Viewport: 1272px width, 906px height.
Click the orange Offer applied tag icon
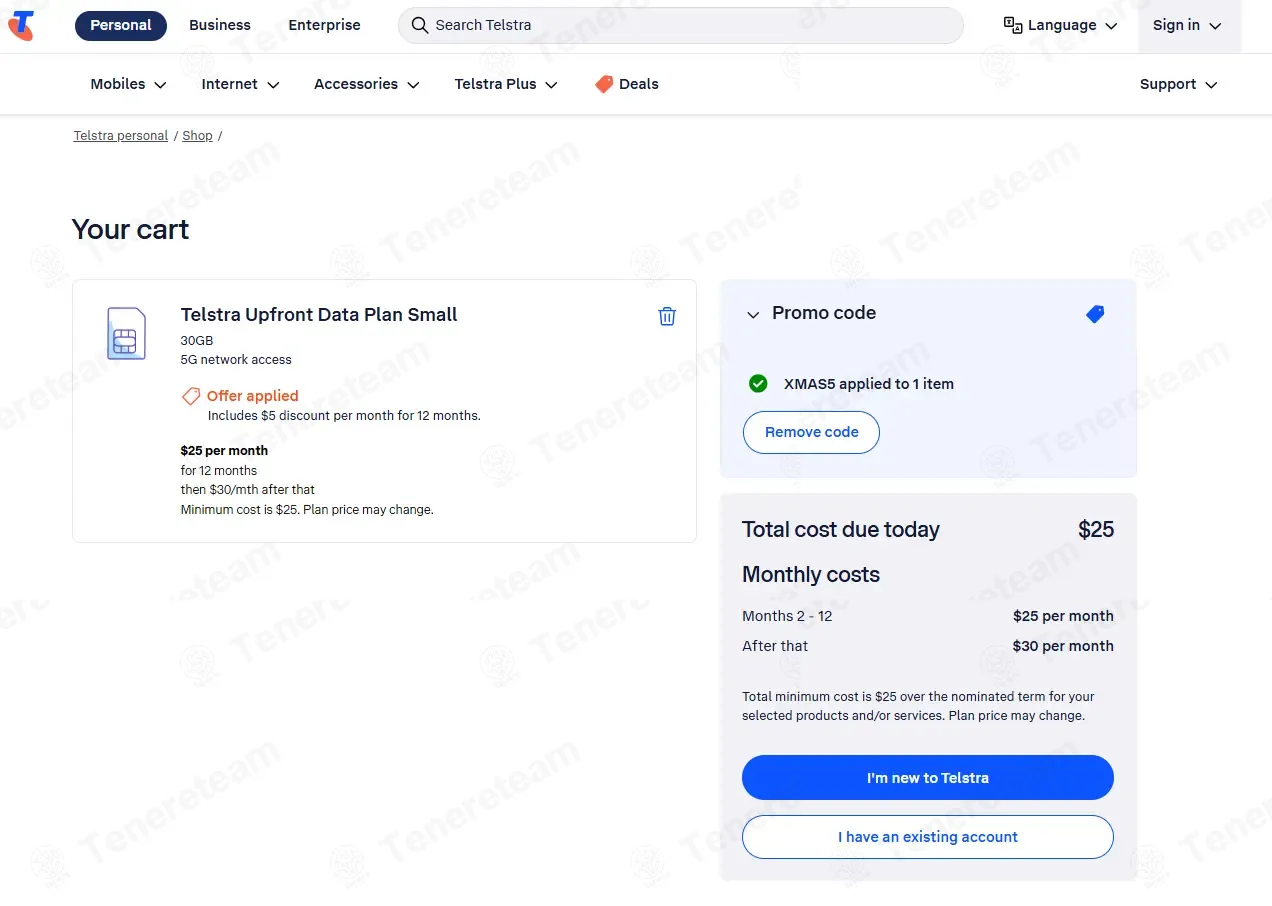pyautogui.click(x=190, y=396)
